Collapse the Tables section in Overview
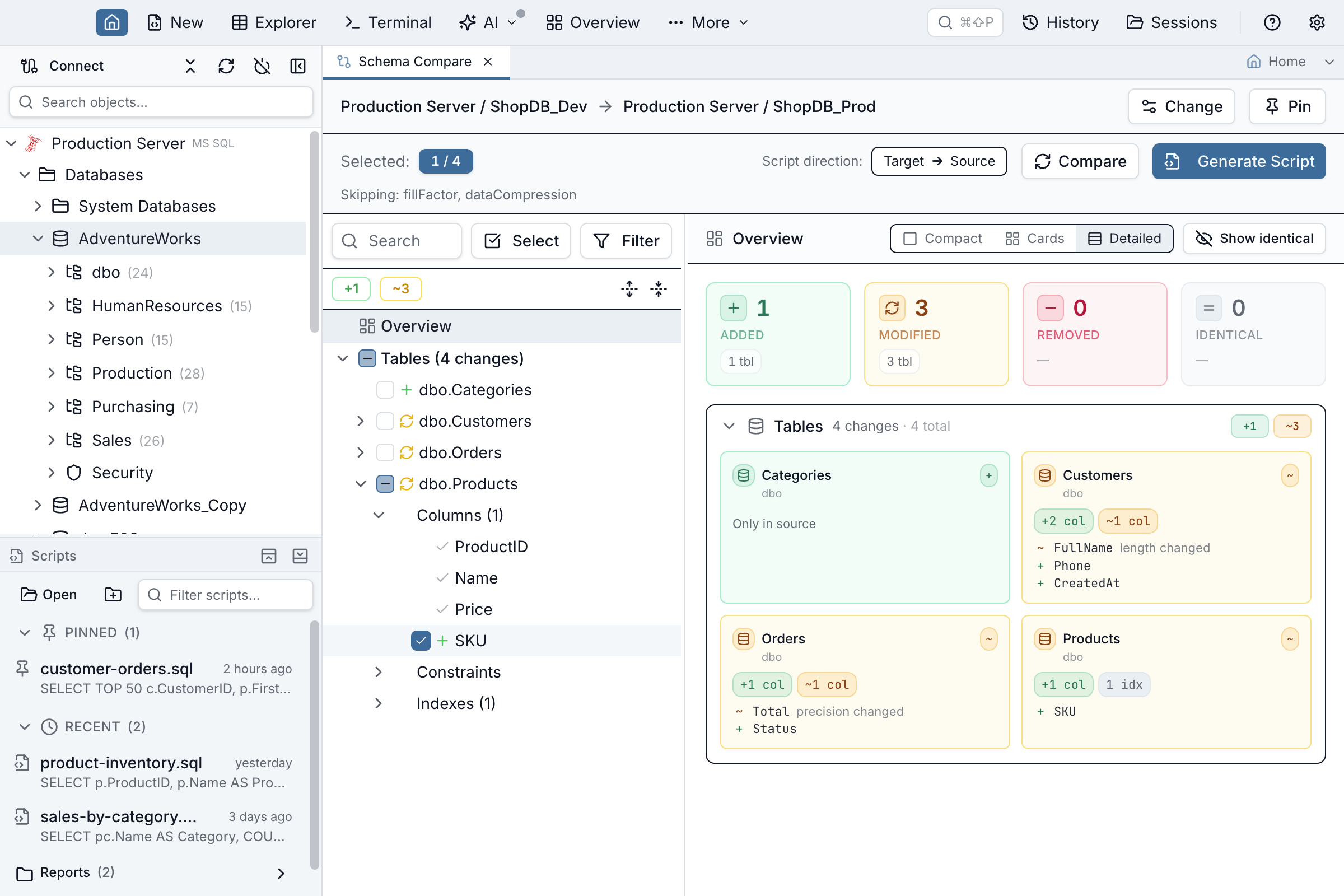The width and height of the screenshot is (1344, 896). pyautogui.click(x=729, y=426)
